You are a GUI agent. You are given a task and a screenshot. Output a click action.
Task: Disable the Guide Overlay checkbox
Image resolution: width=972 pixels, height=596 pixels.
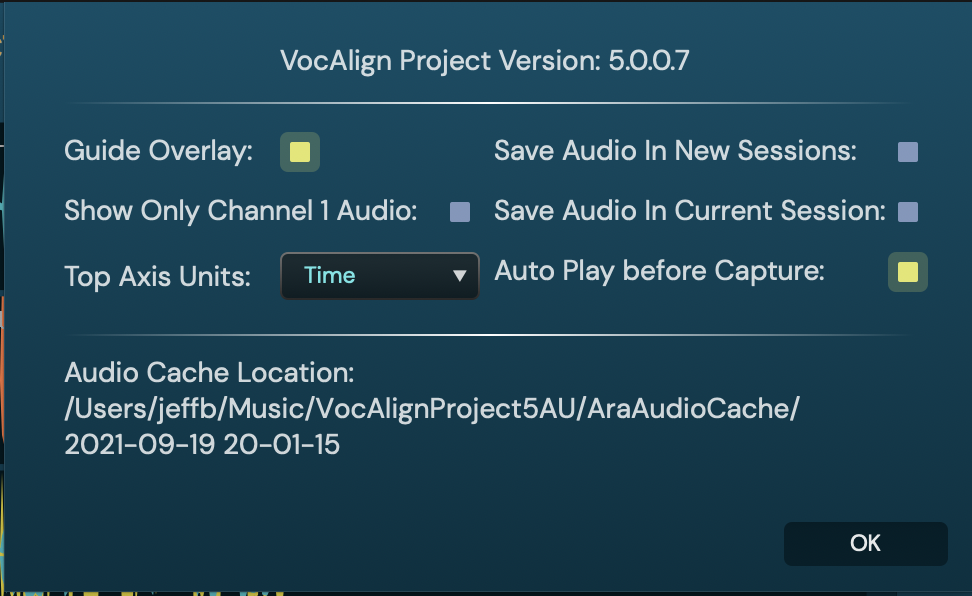(x=299, y=152)
